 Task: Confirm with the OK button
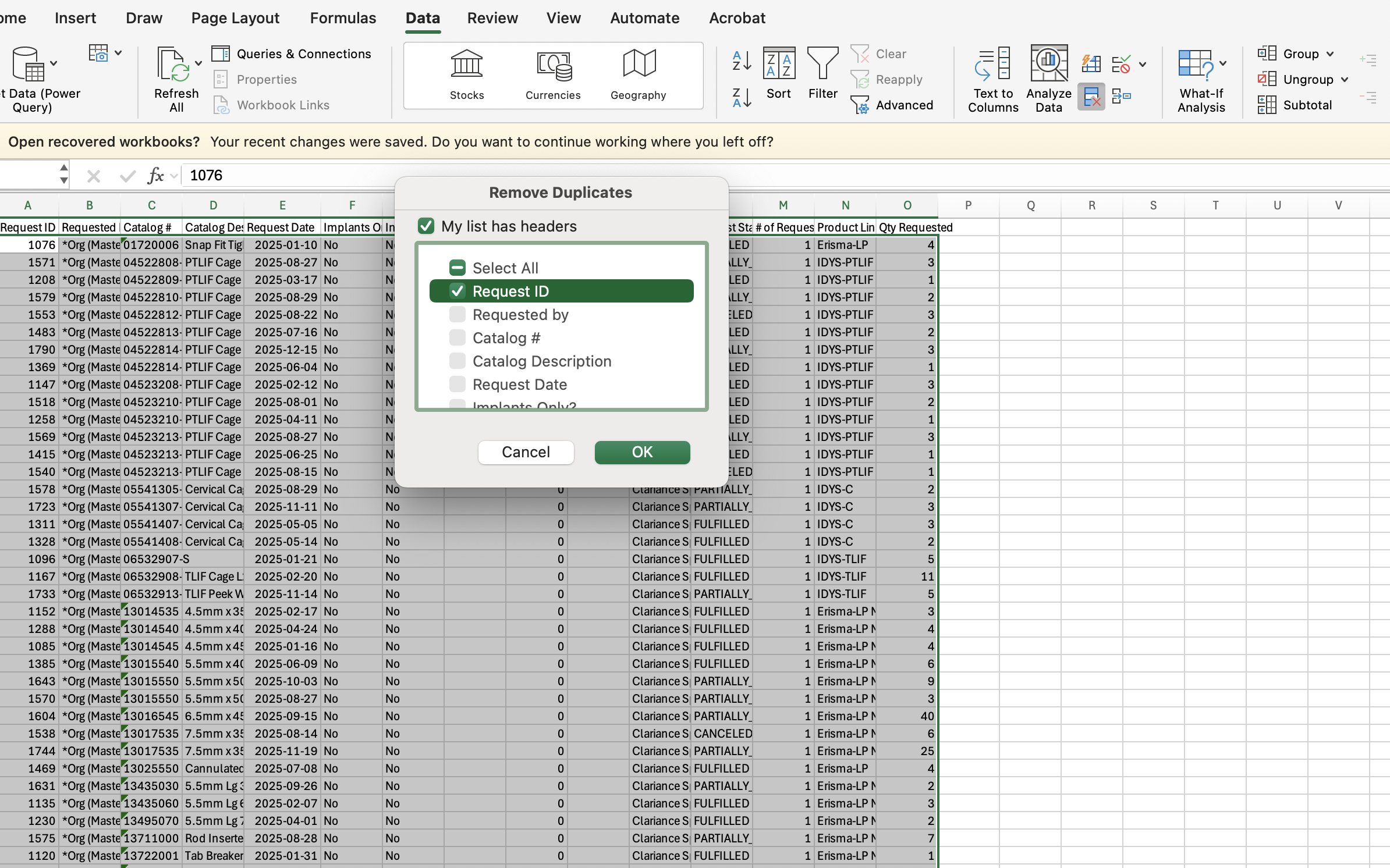642,452
